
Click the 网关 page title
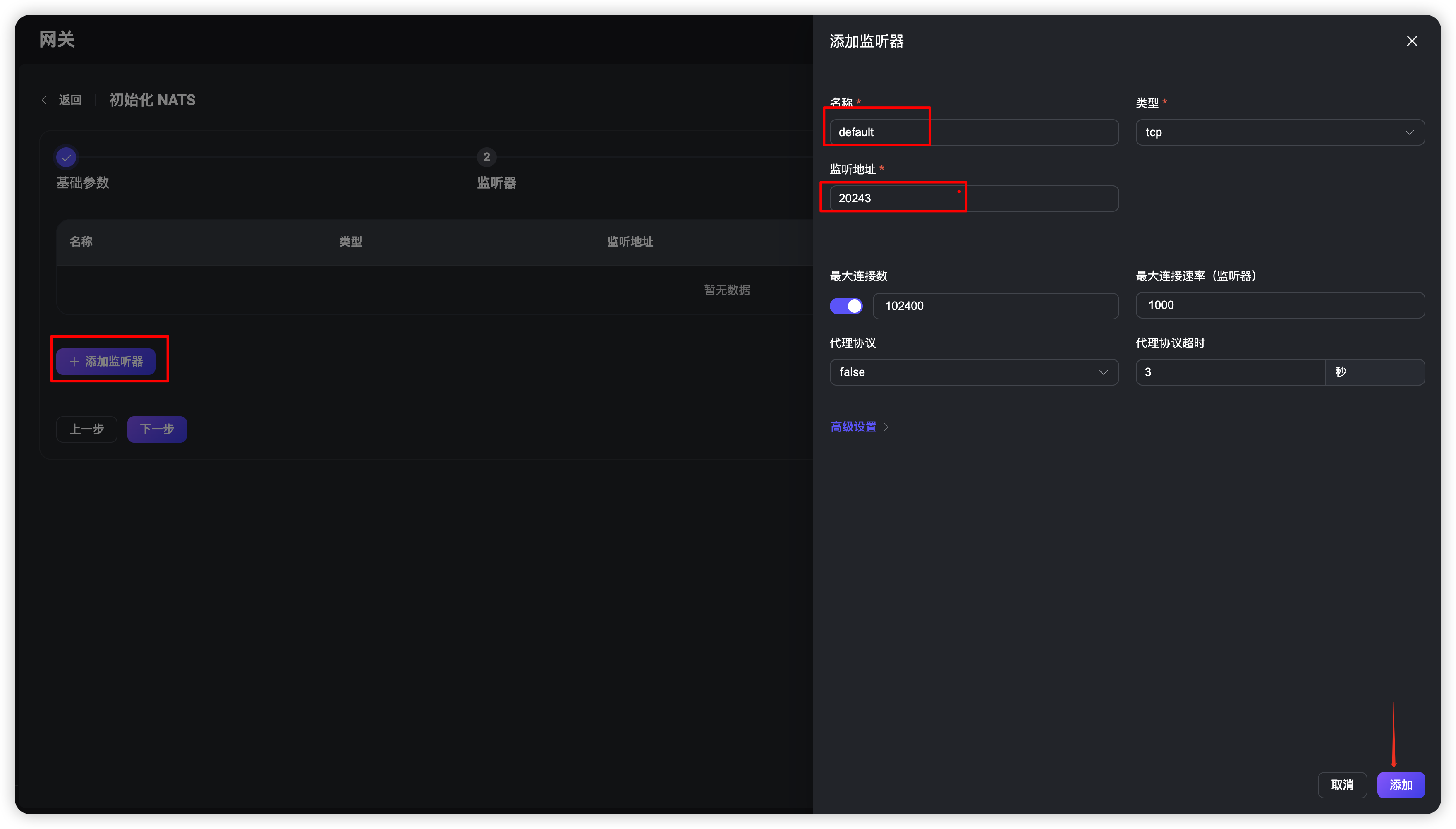(x=57, y=39)
